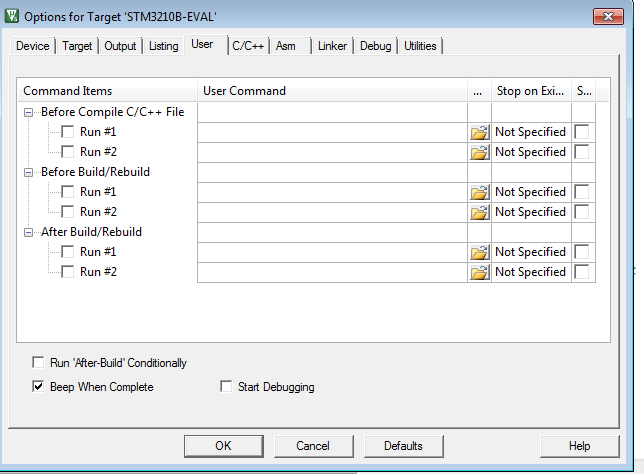Viewport: 644px width, 474px height.
Task: Enable Start Debugging checkbox
Action: [226, 387]
